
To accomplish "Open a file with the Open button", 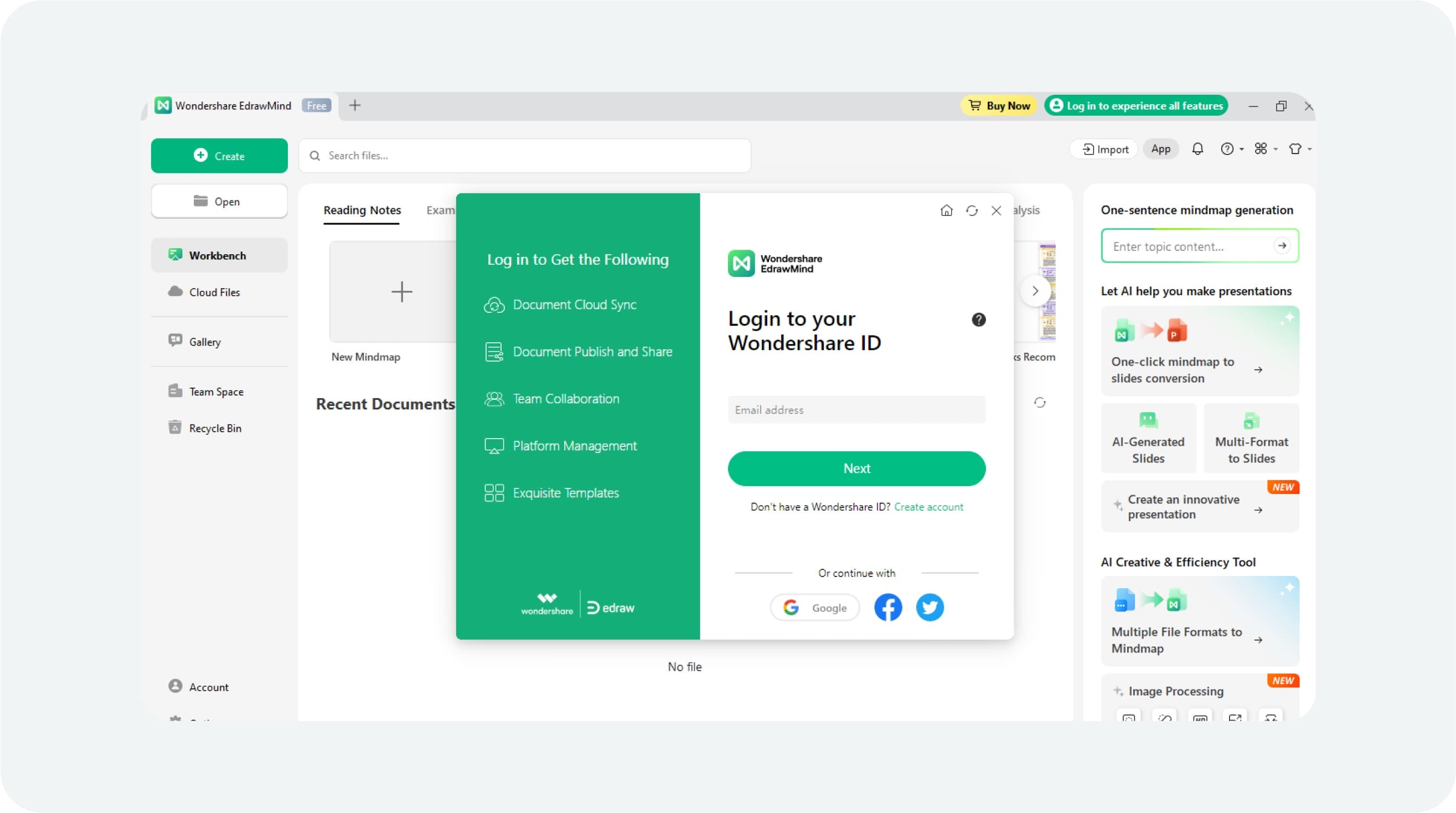I will (219, 201).
